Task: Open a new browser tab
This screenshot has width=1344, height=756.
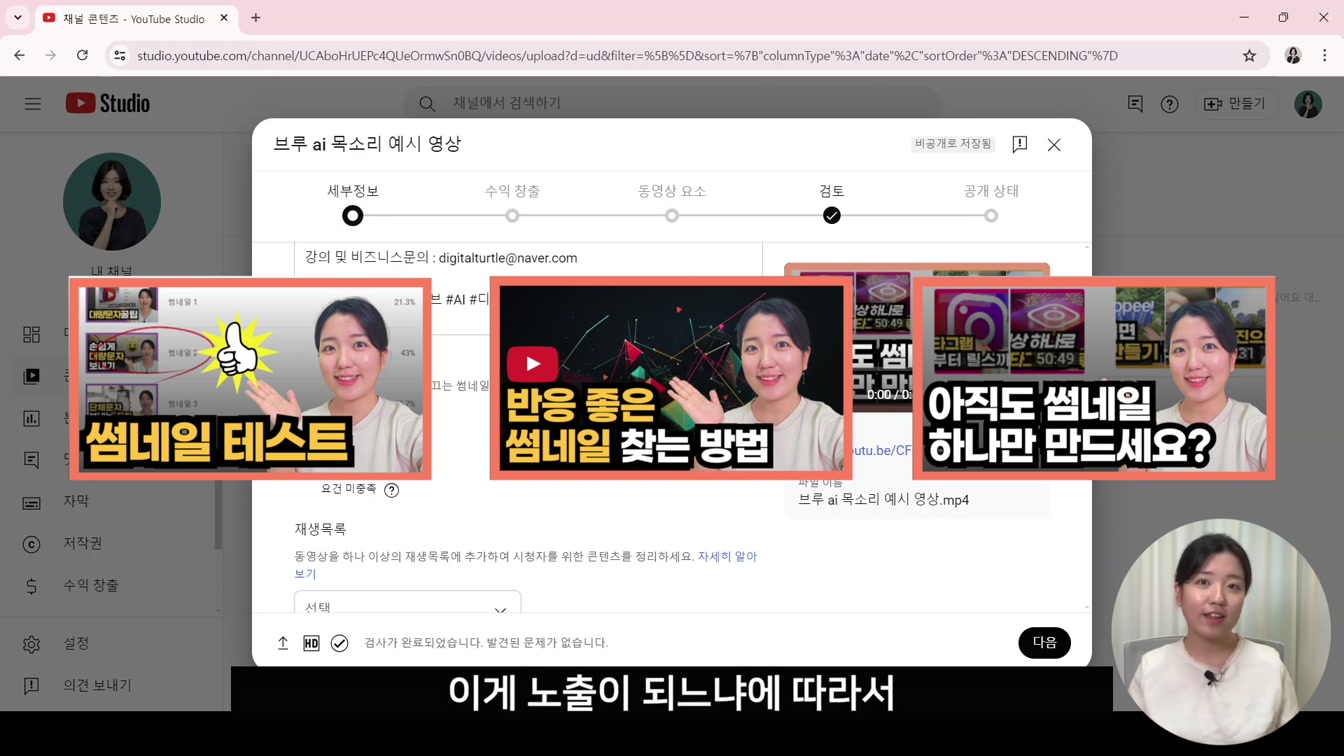Action: pyautogui.click(x=256, y=18)
